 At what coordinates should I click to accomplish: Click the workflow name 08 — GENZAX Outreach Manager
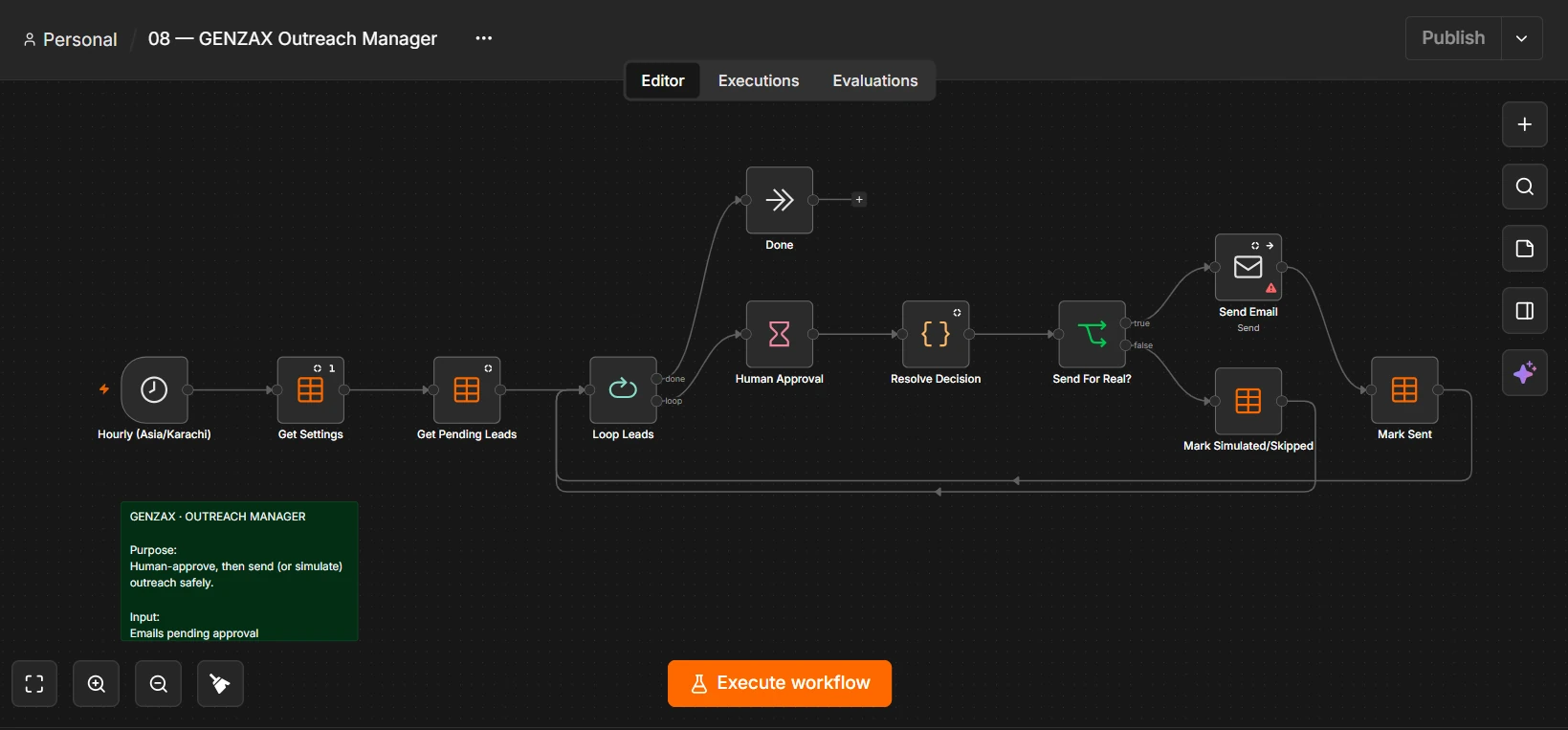(293, 38)
